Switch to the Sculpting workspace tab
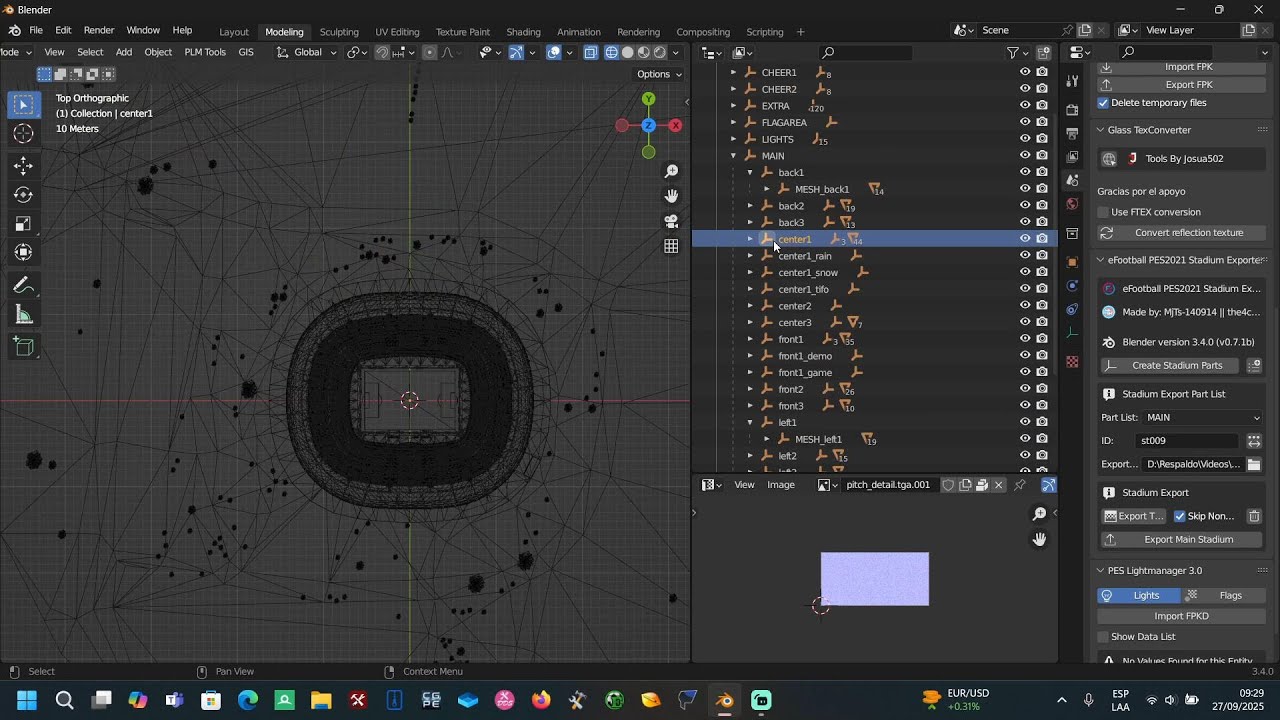This screenshot has width=1280, height=720. 339,32
